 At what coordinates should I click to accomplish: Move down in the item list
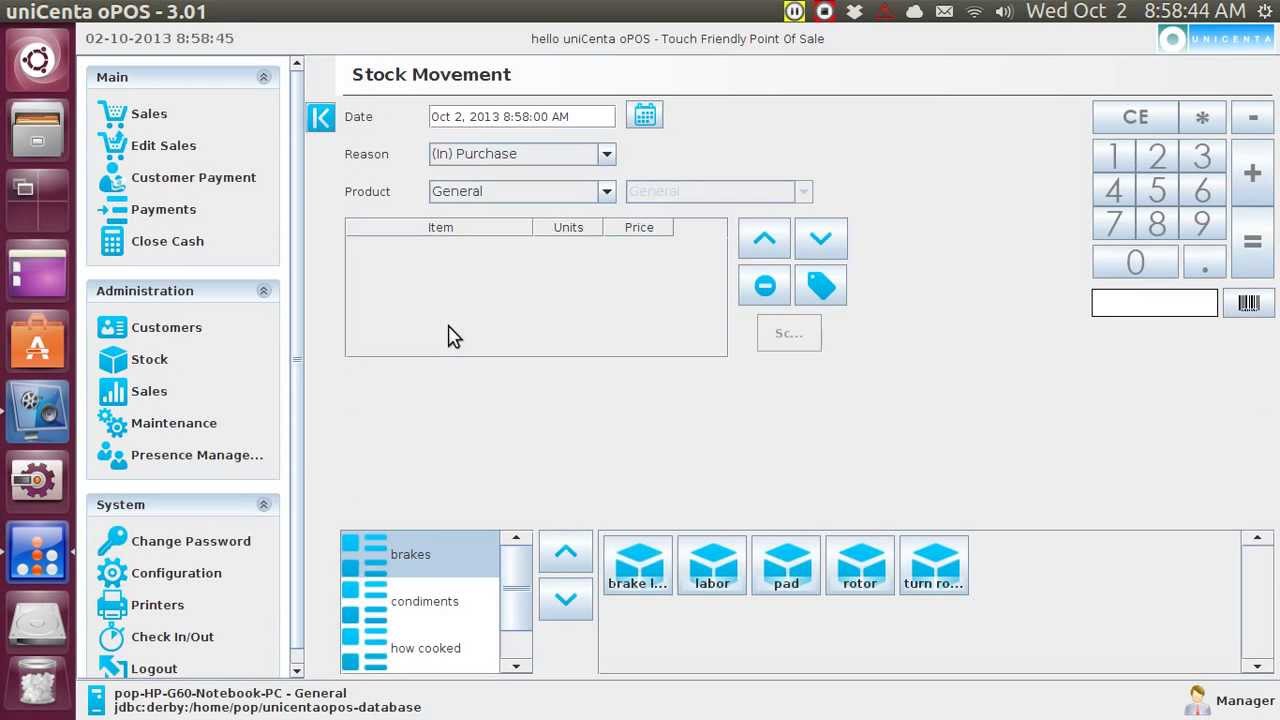point(821,239)
